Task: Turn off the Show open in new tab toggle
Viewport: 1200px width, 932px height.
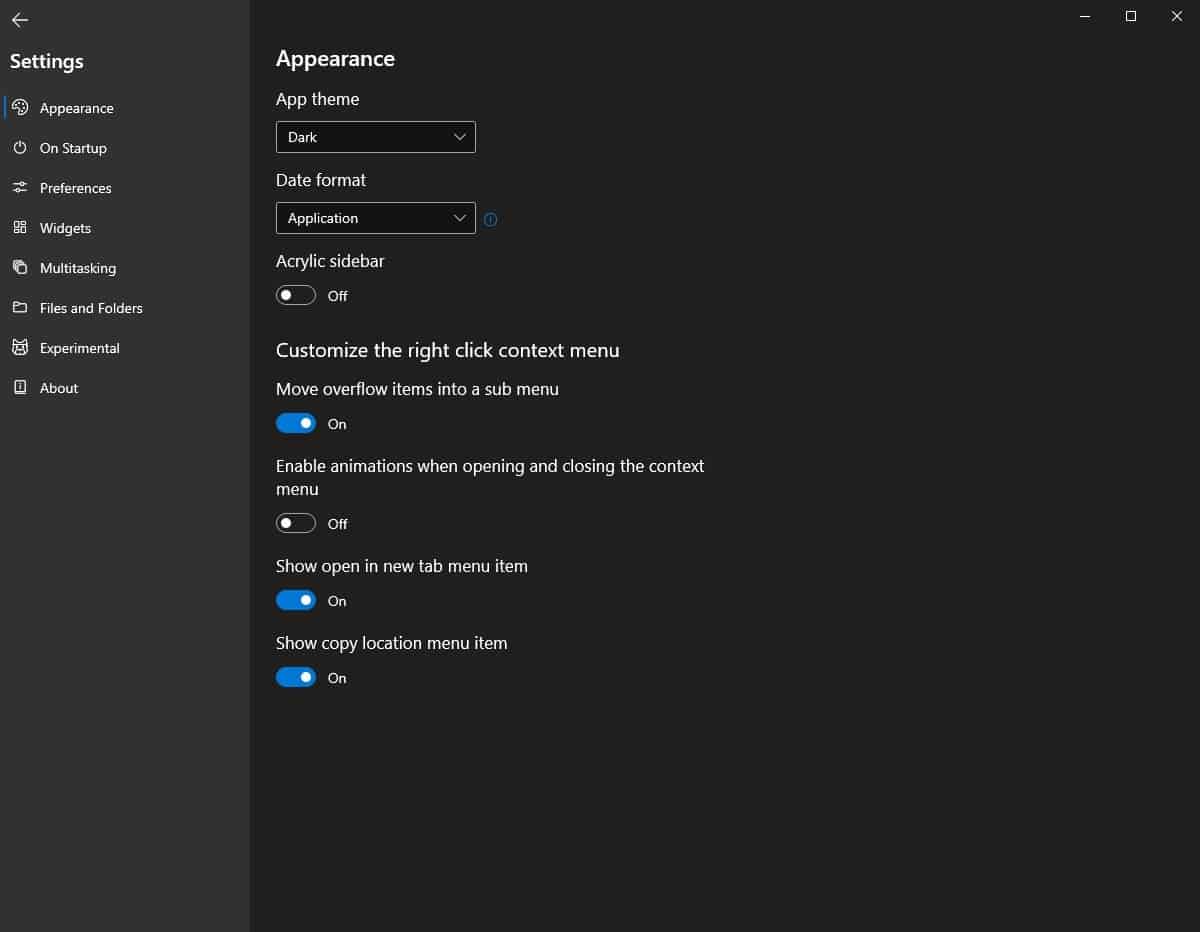Action: (x=296, y=600)
